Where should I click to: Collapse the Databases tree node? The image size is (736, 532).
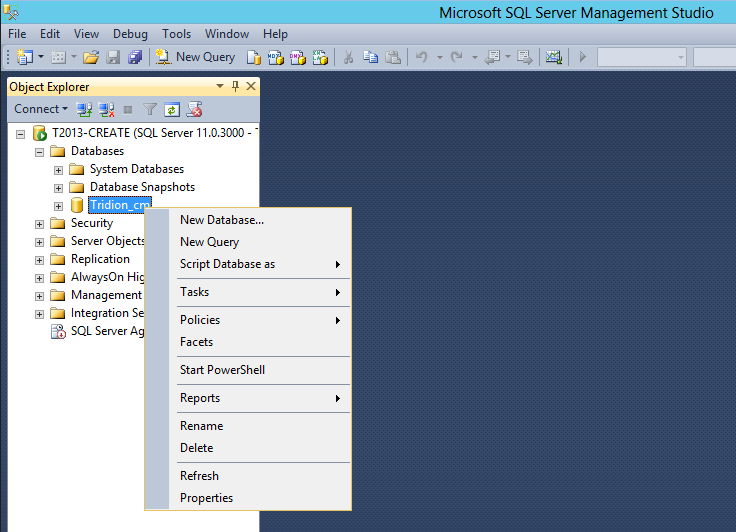pos(40,151)
